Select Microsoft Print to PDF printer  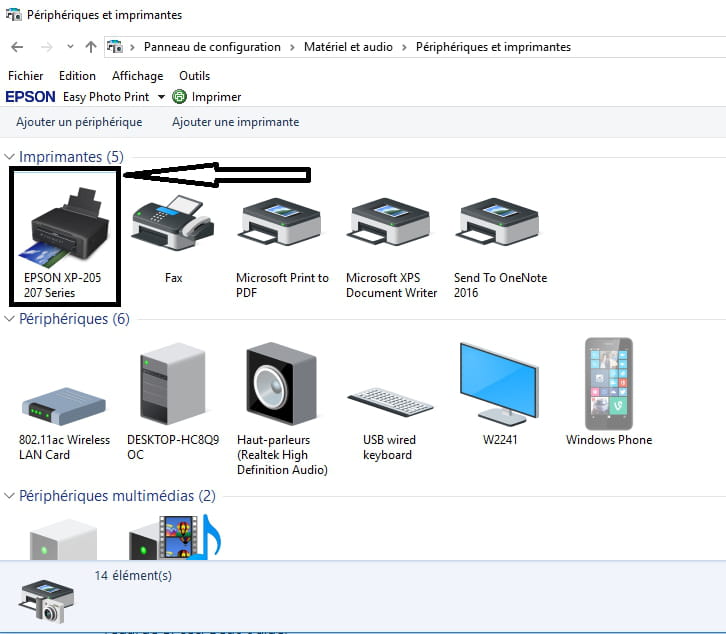281,223
